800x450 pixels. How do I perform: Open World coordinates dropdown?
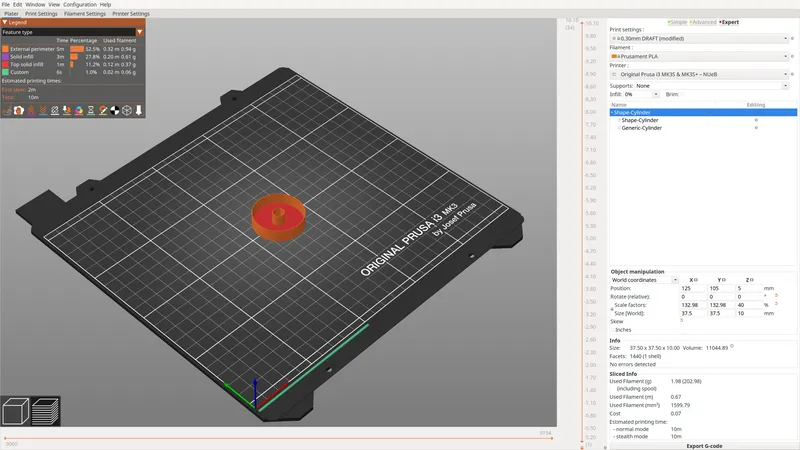coord(644,280)
